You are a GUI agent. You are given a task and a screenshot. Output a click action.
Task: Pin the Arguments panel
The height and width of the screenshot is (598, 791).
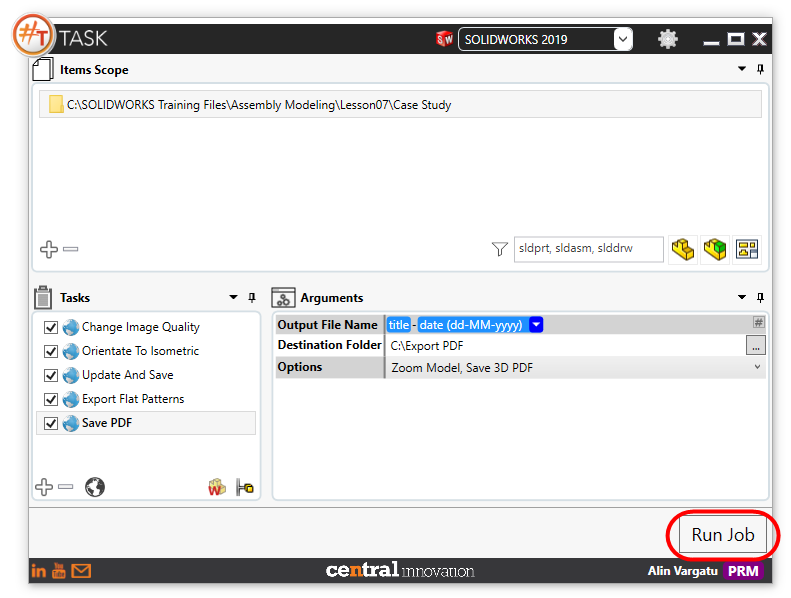[x=760, y=297]
